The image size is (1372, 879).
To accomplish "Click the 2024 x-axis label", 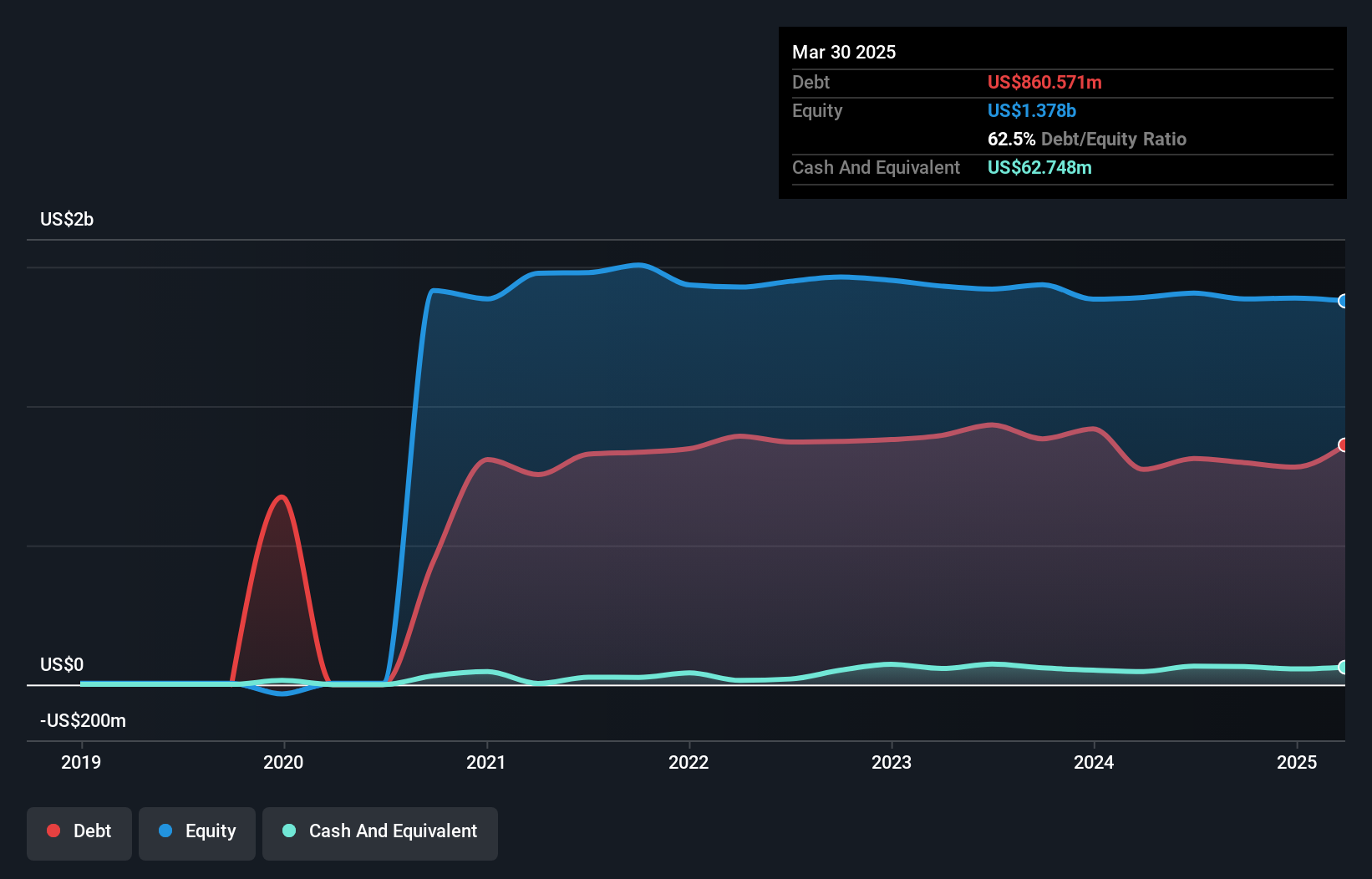I will [x=1094, y=762].
